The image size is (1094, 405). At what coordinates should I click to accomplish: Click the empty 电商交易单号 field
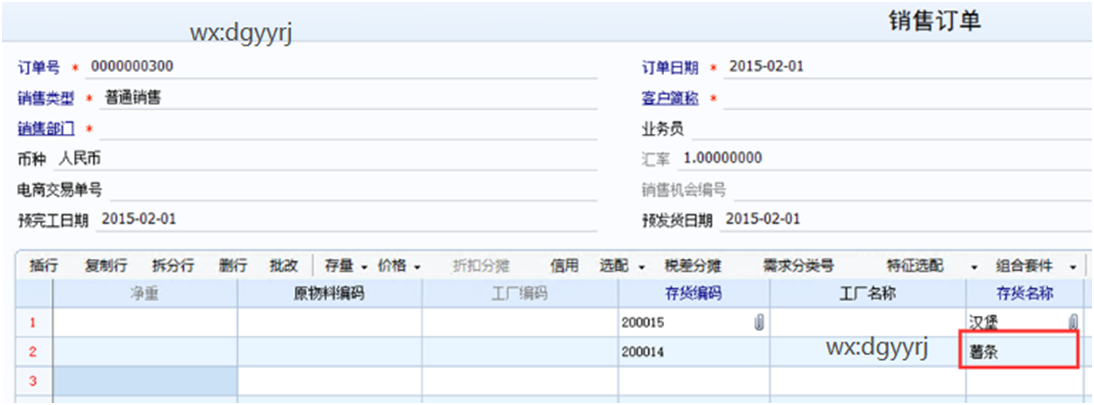click(353, 189)
